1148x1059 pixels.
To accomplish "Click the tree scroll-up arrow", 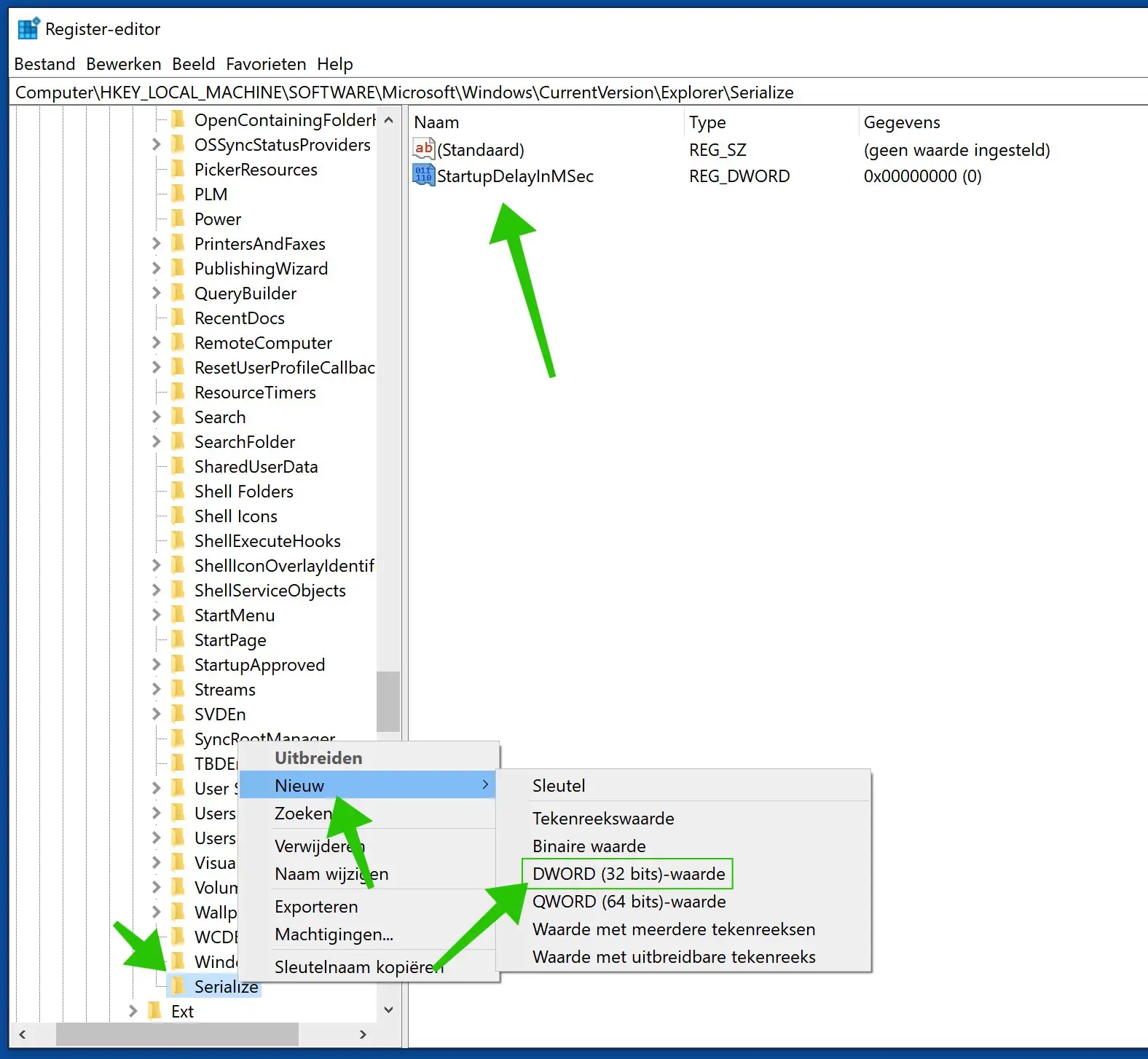I will click(x=388, y=119).
